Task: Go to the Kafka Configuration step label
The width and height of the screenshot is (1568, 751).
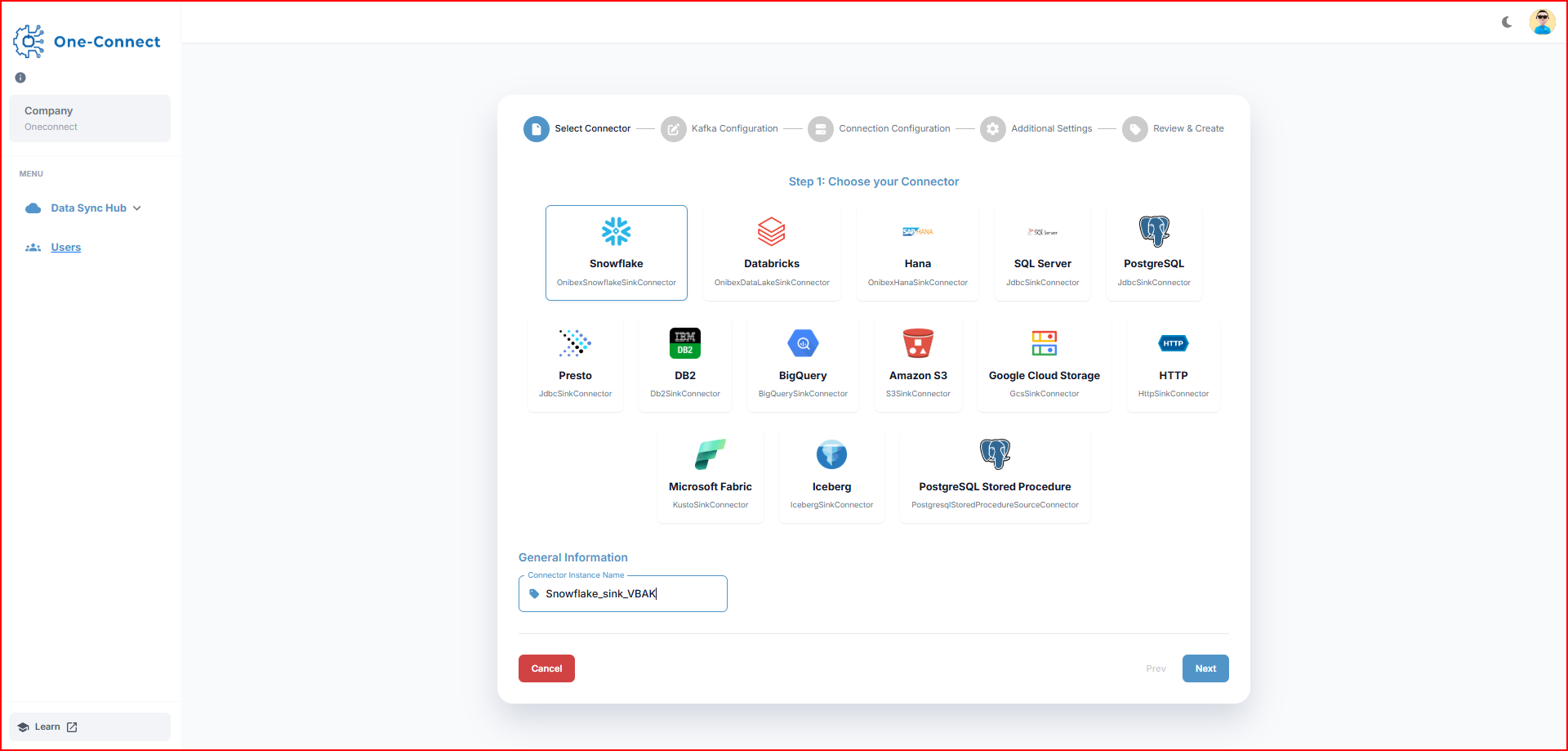Action: 735,129
